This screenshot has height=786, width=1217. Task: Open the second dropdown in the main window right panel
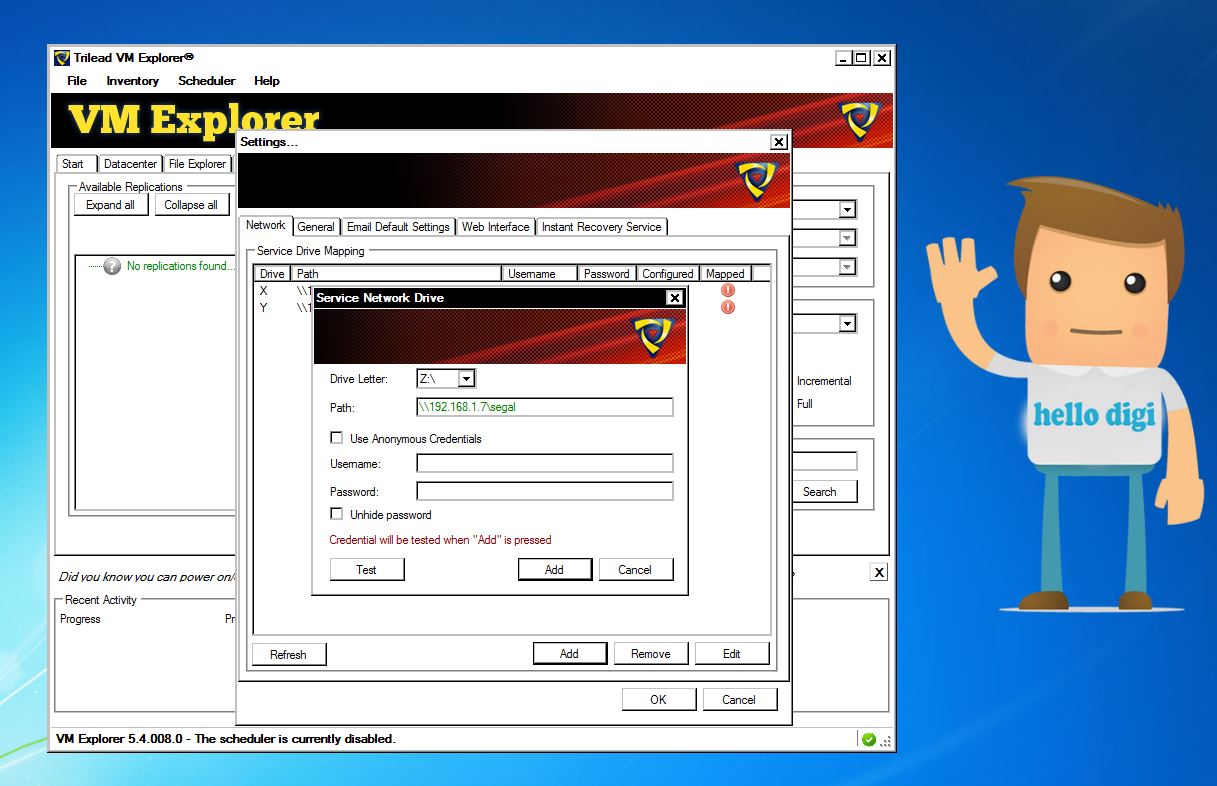(x=847, y=238)
